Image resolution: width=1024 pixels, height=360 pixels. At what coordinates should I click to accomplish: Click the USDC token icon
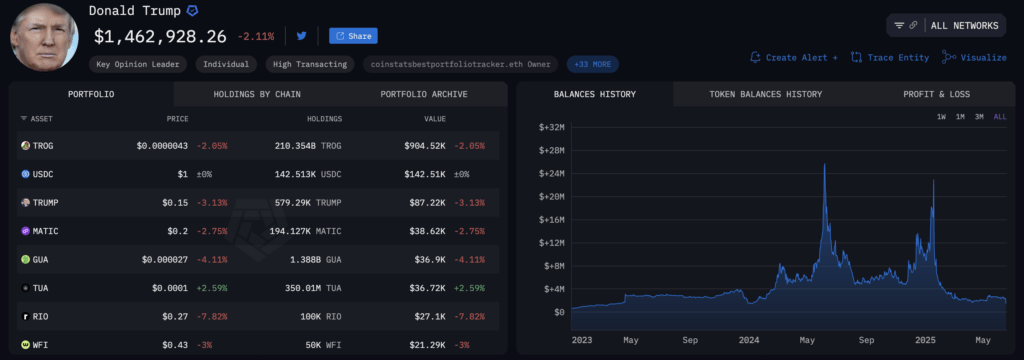pyautogui.click(x=25, y=174)
